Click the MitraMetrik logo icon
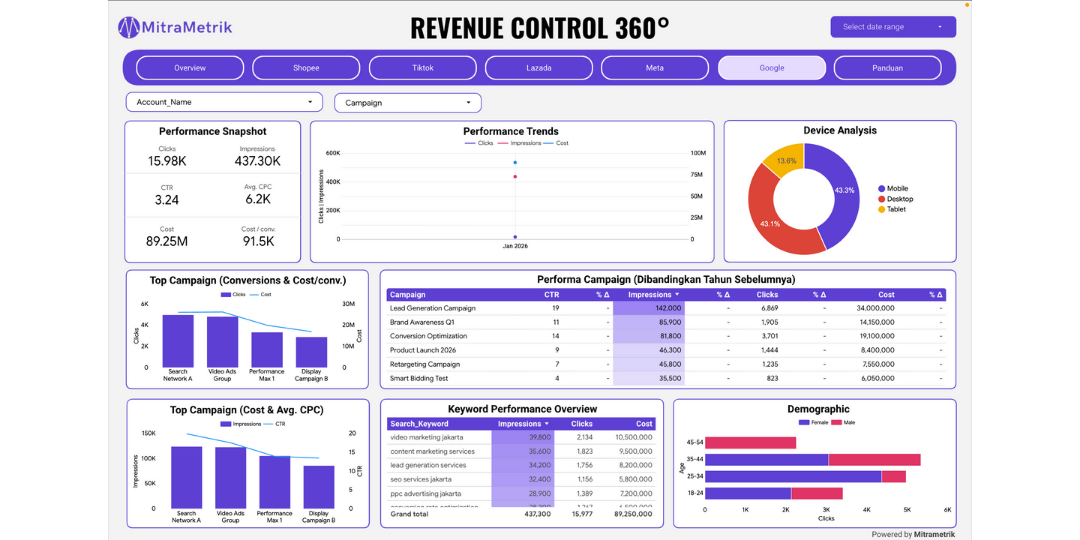The height and width of the screenshot is (540, 1080). click(129, 27)
